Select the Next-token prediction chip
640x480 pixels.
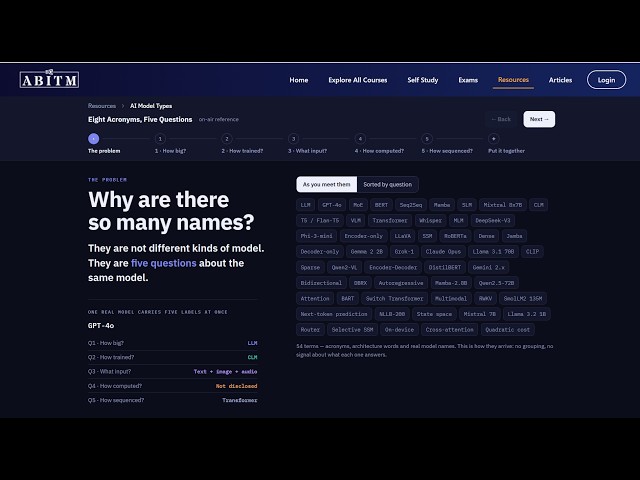click(334, 314)
